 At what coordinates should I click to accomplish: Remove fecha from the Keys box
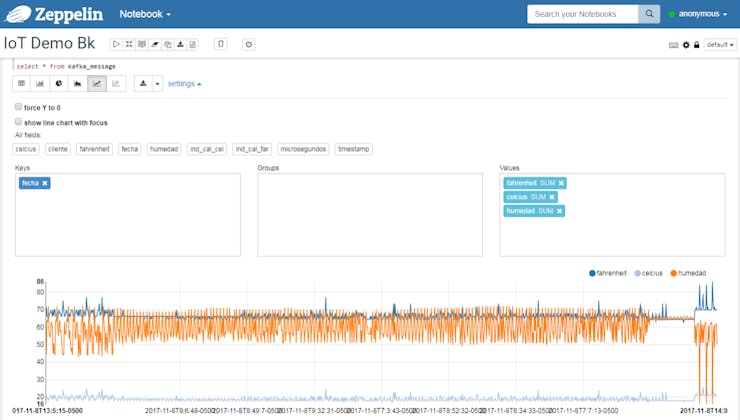point(46,183)
